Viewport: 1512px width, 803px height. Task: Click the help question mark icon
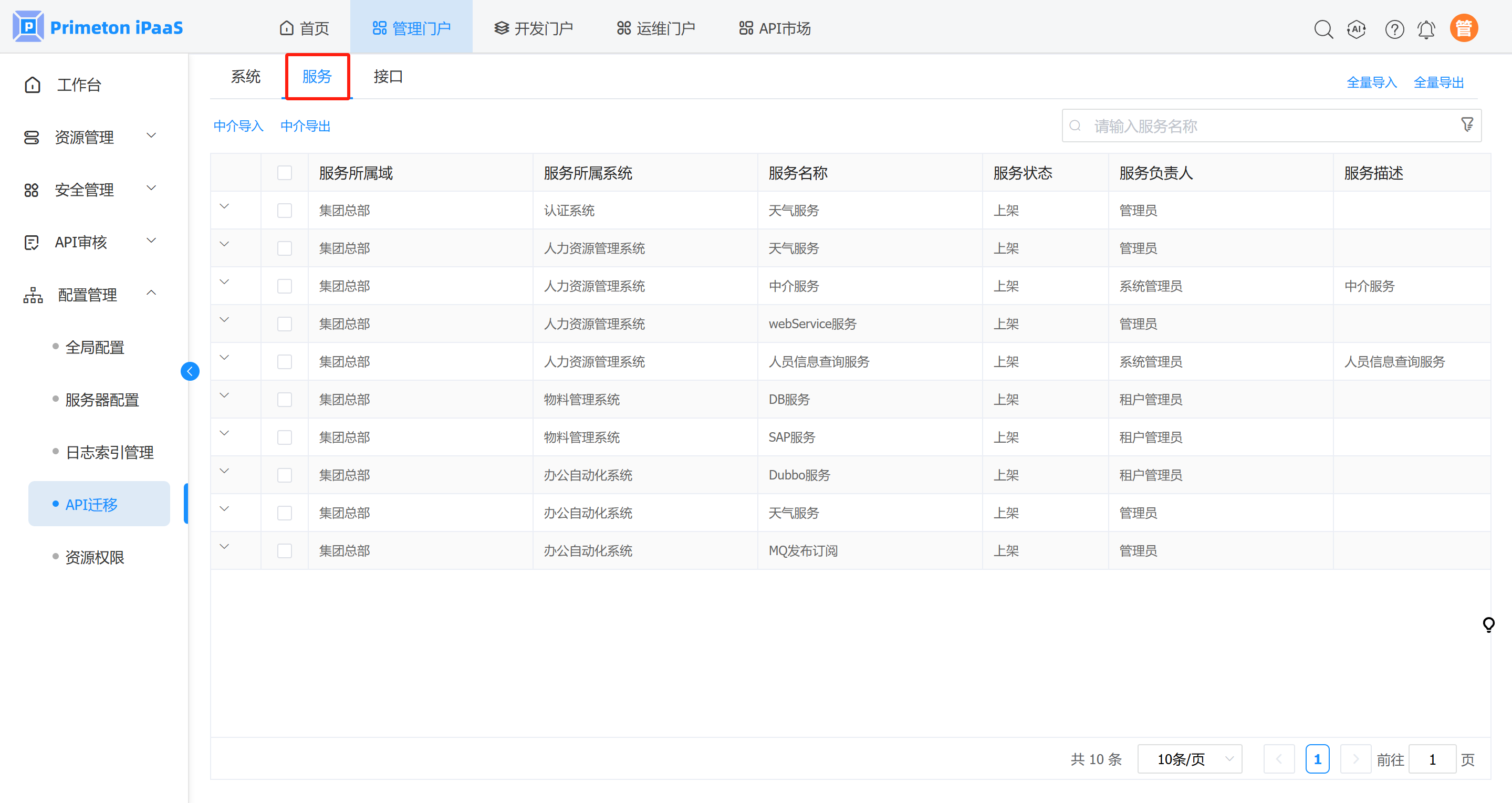1394,29
